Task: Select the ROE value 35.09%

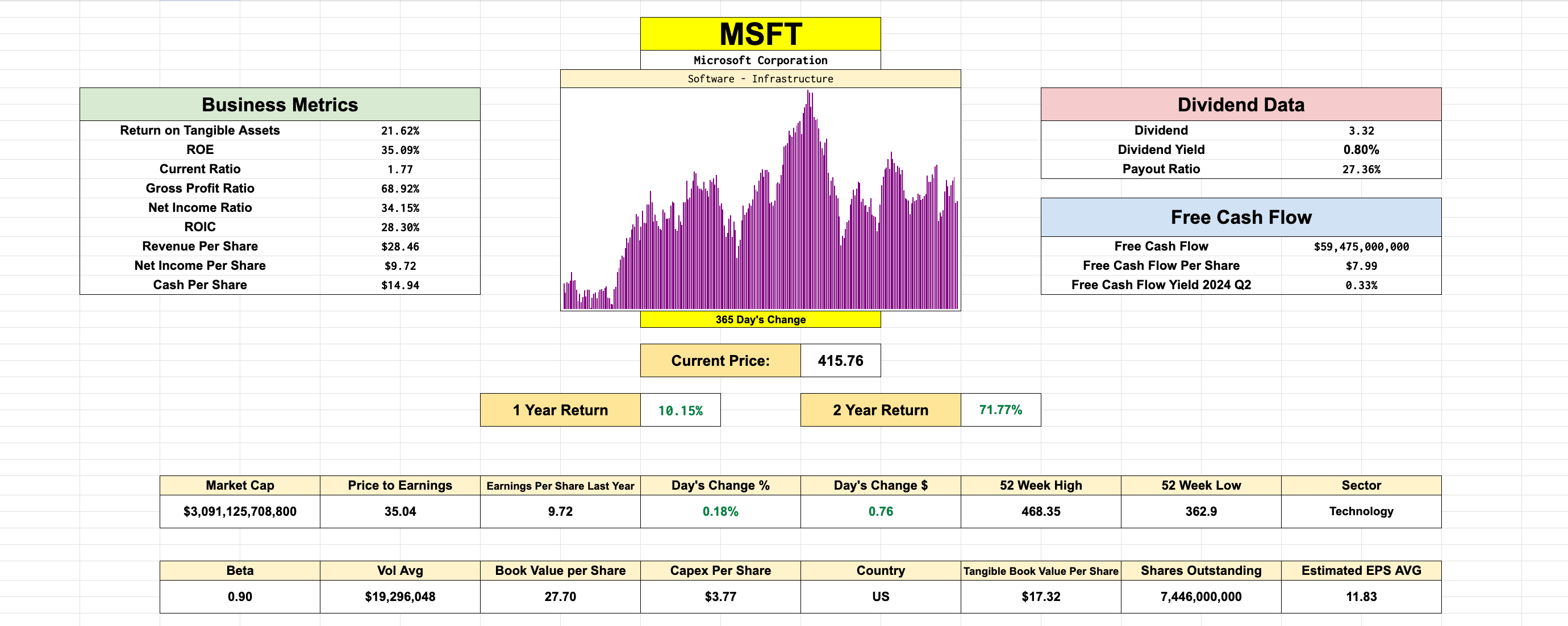Action: [x=400, y=149]
